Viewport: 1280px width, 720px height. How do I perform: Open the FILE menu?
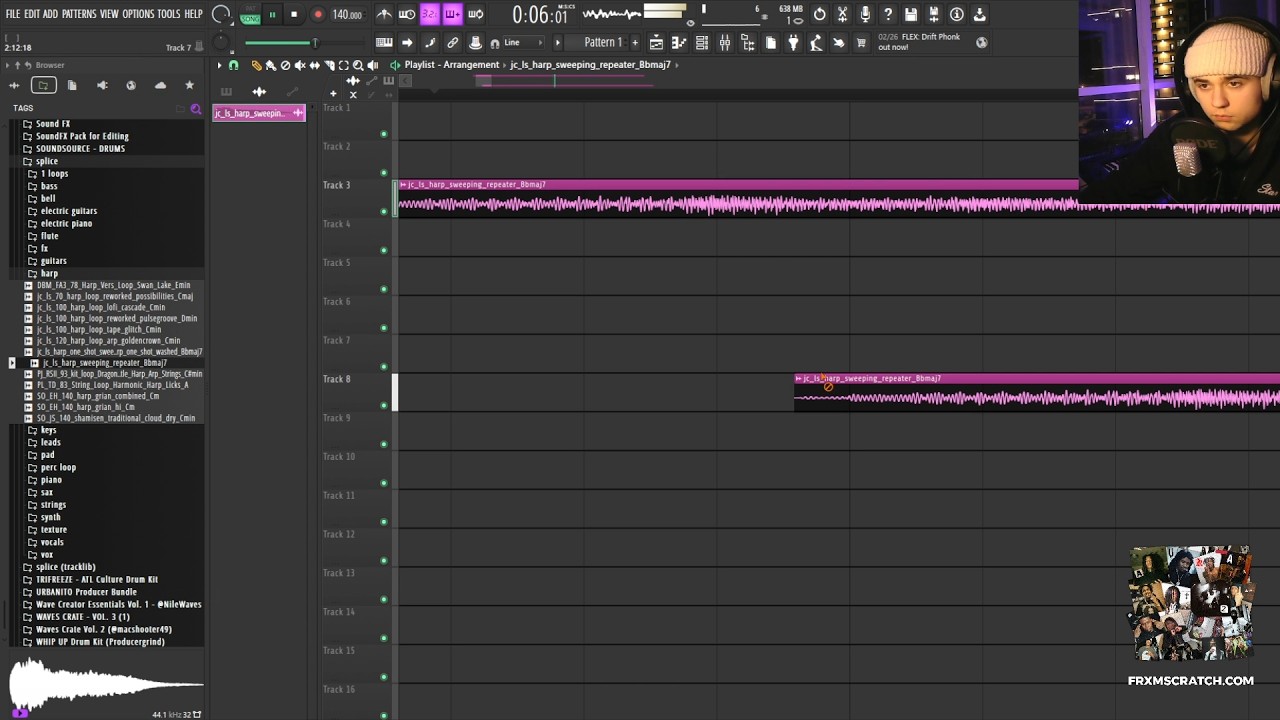click(13, 14)
